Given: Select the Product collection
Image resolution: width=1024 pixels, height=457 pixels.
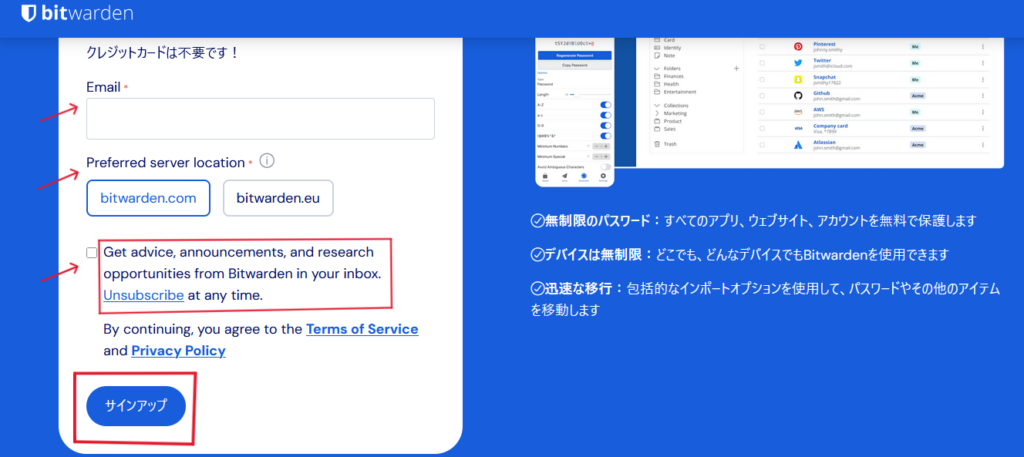Looking at the screenshot, I should (673, 121).
